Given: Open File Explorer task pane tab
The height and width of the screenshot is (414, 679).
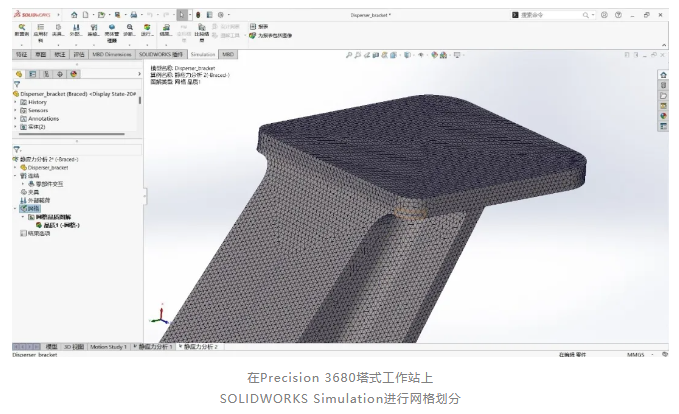Looking at the screenshot, I should click(x=663, y=96).
